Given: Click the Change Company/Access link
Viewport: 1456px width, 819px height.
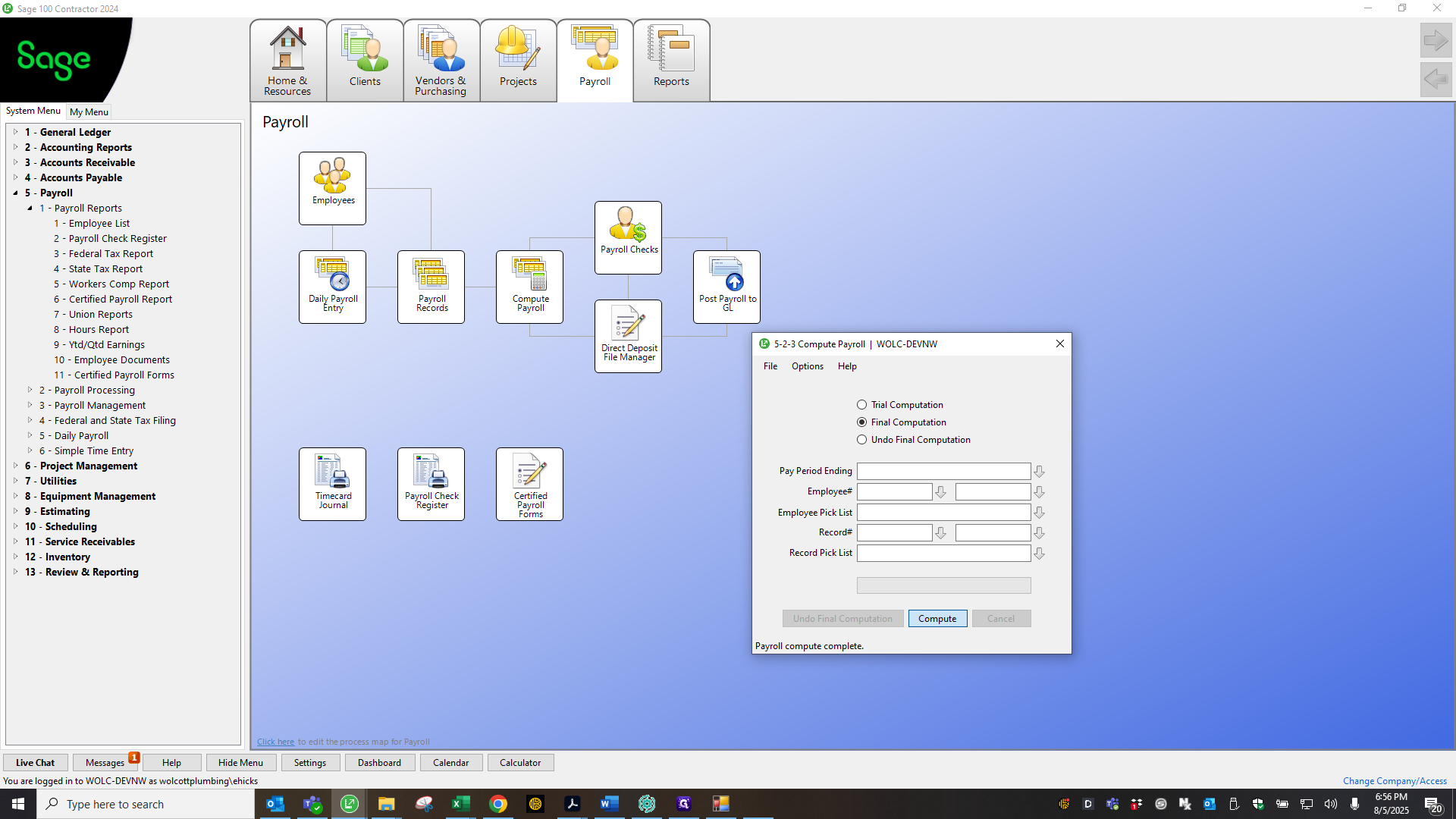Looking at the screenshot, I should (1395, 781).
